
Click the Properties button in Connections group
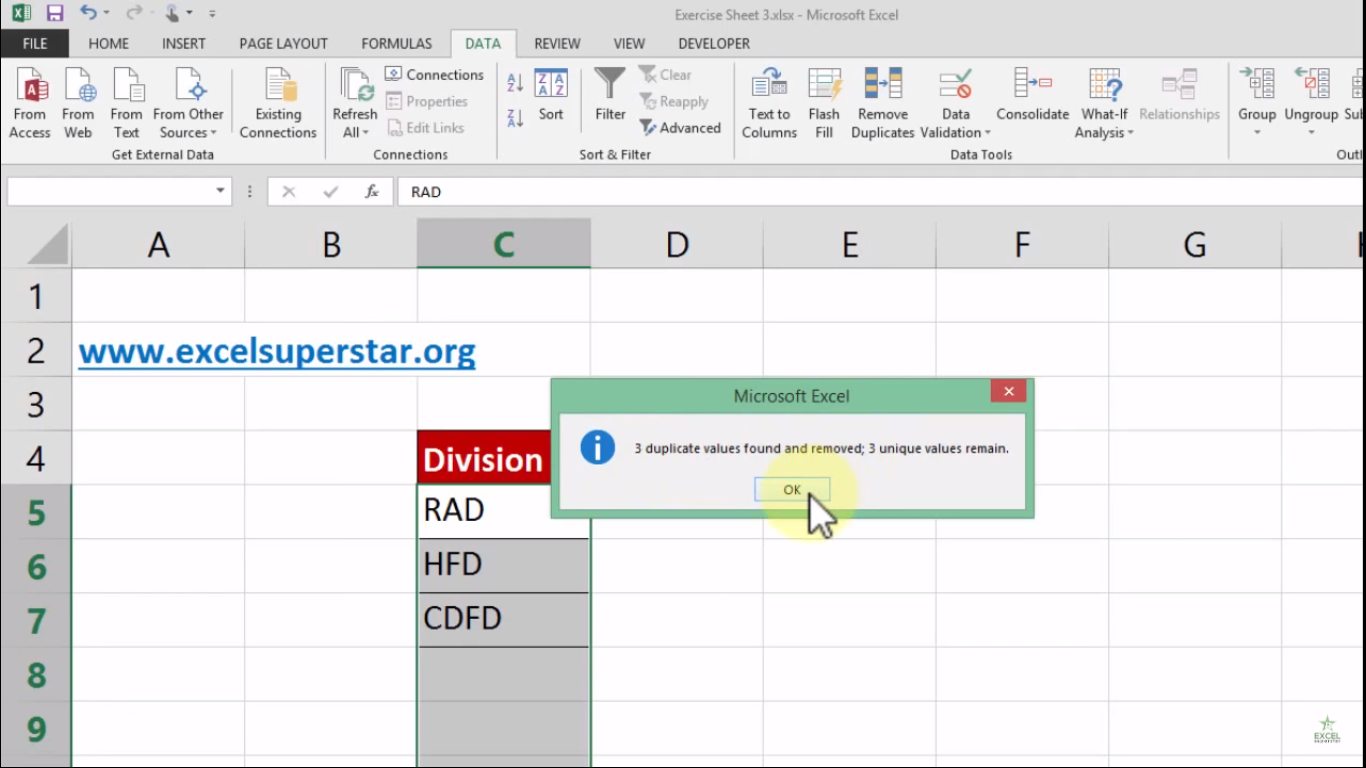(x=426, y=101)
